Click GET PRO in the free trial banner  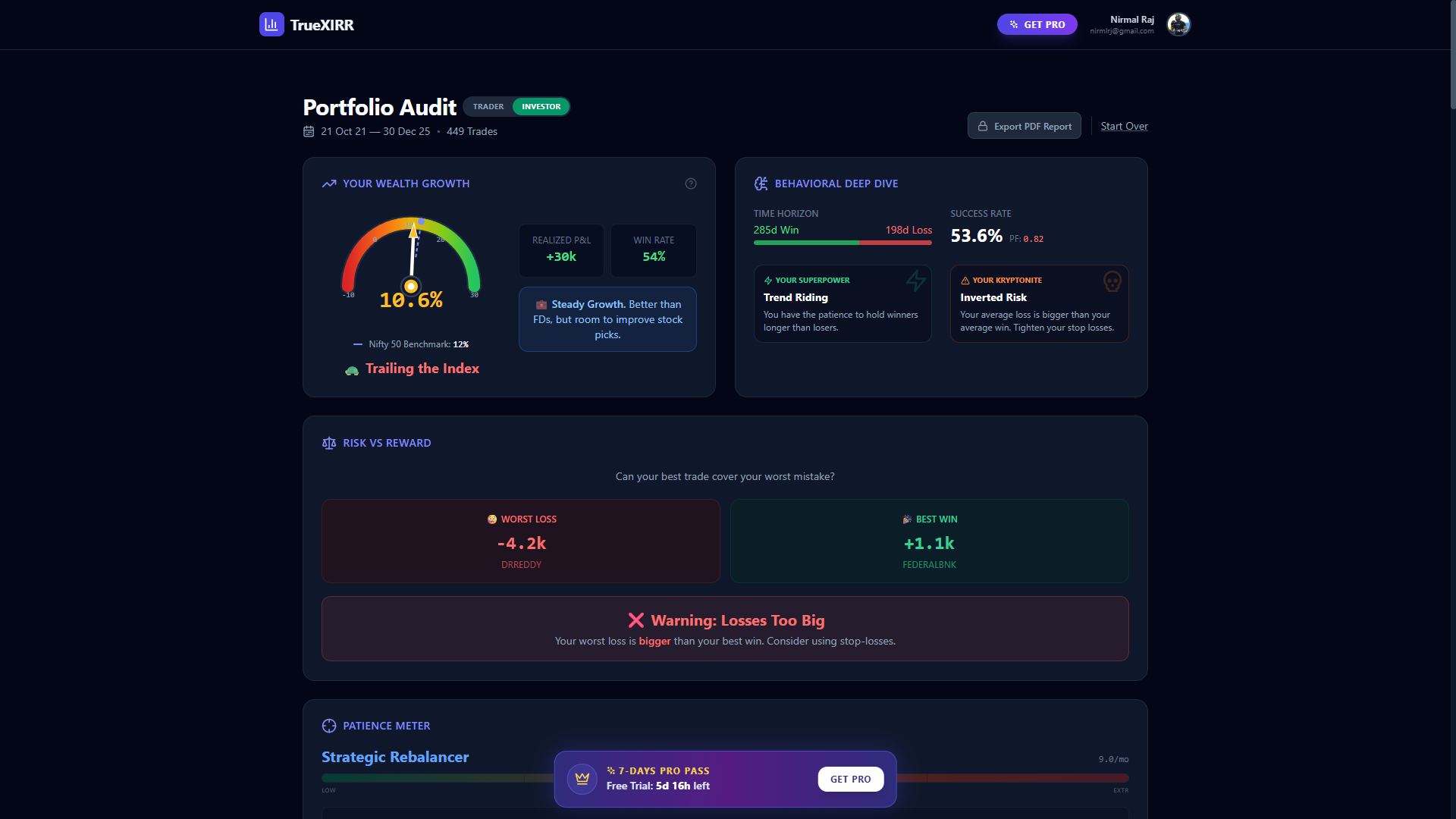(850, 779)
